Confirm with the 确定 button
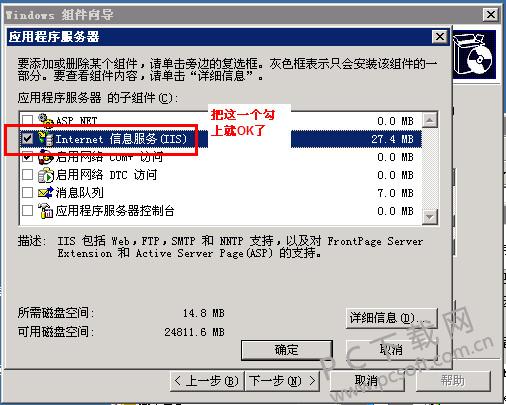 pos(287,350)
